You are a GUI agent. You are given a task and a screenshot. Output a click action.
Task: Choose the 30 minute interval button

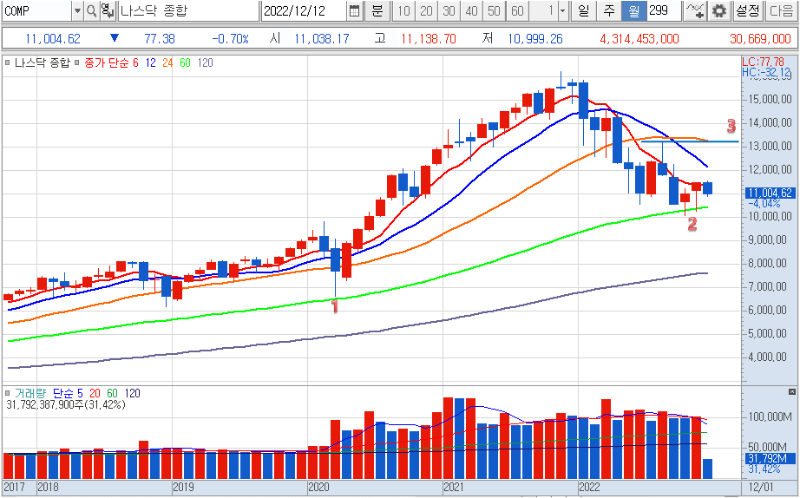pyautogui.click(x=449, y=11)
